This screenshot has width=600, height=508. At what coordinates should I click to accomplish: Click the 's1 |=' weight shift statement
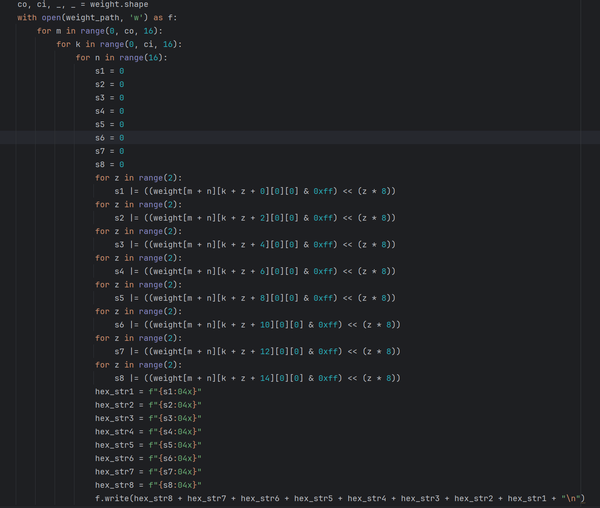255,191
